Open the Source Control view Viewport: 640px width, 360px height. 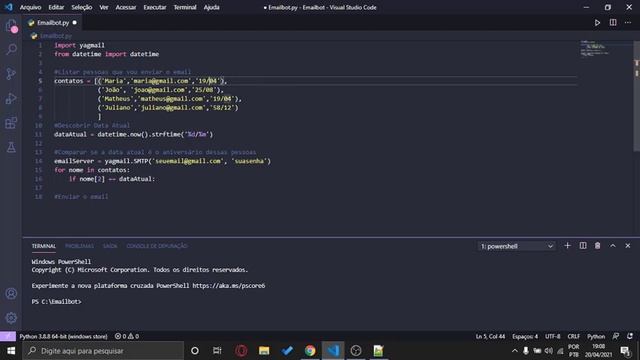[x=11, y=74]
